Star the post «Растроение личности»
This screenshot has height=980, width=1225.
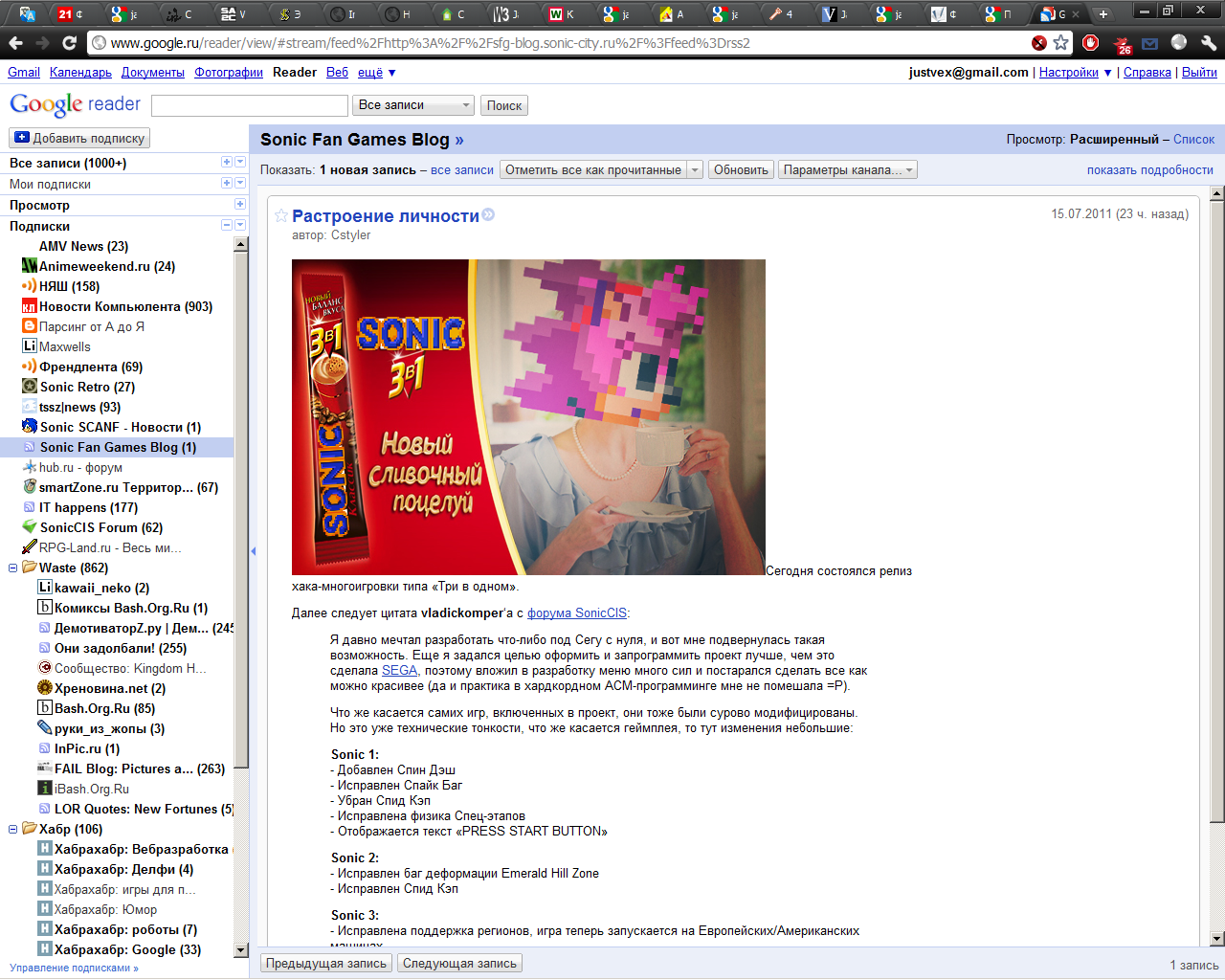(281, 216)
